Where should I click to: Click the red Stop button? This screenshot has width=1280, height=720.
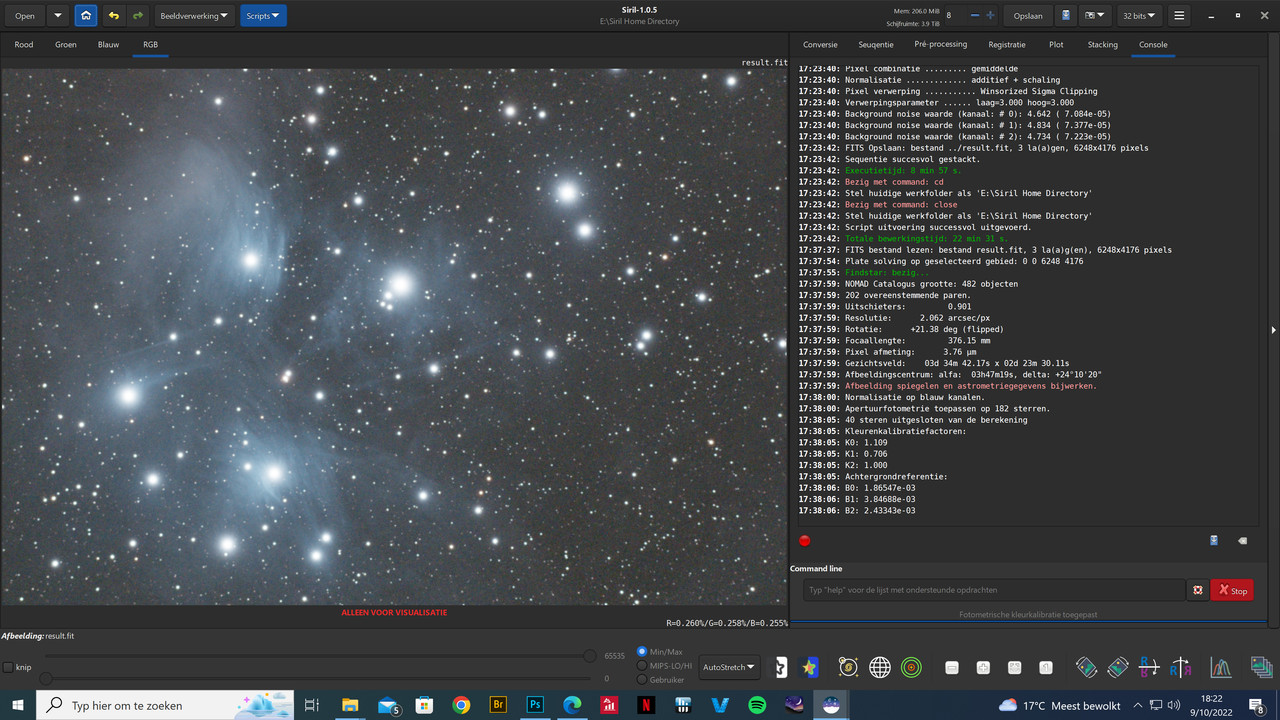pyautogui.click(x=1231, y=590)
